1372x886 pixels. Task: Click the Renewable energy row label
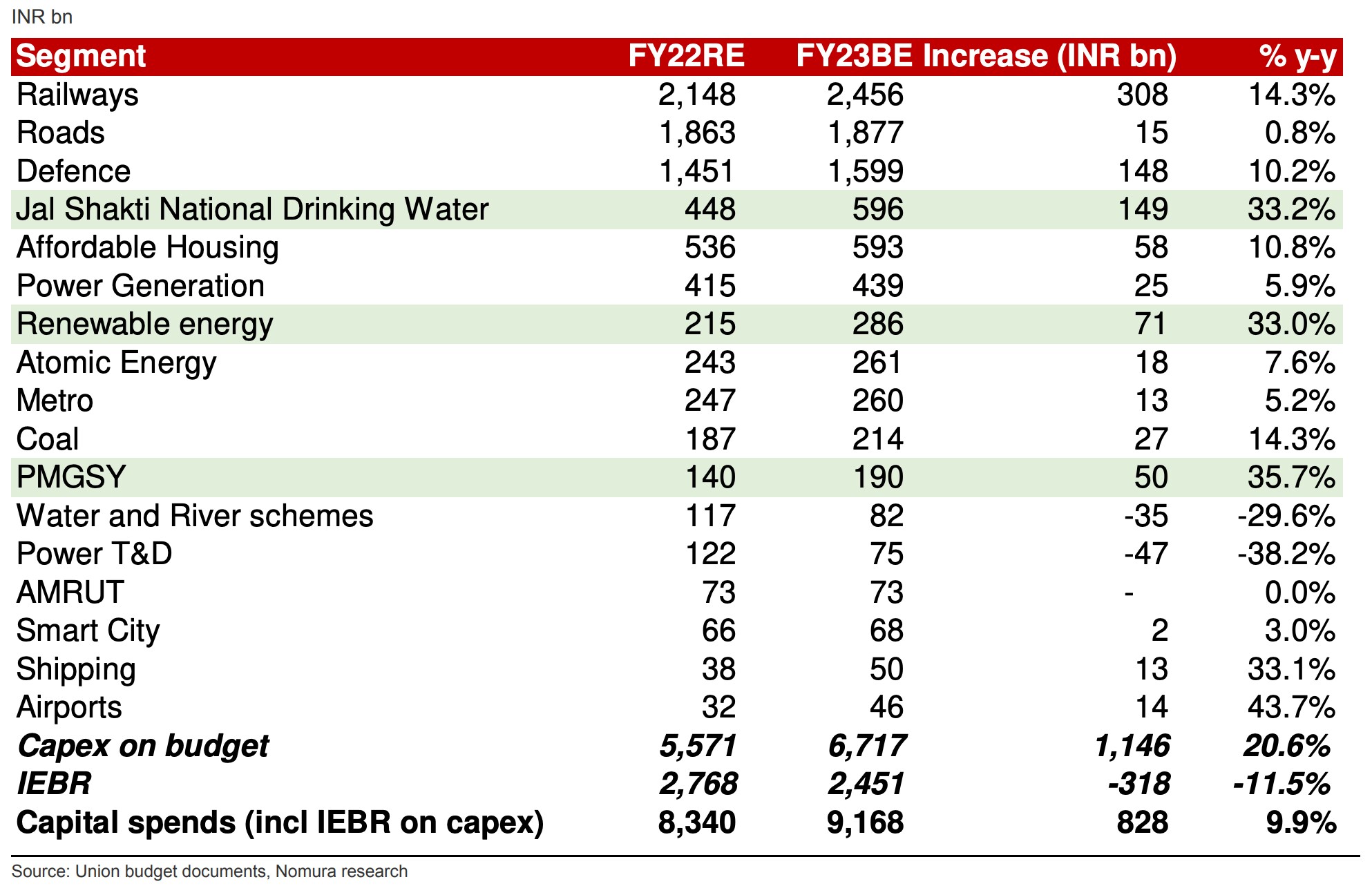pyautogui.click(x=144, y=325)
